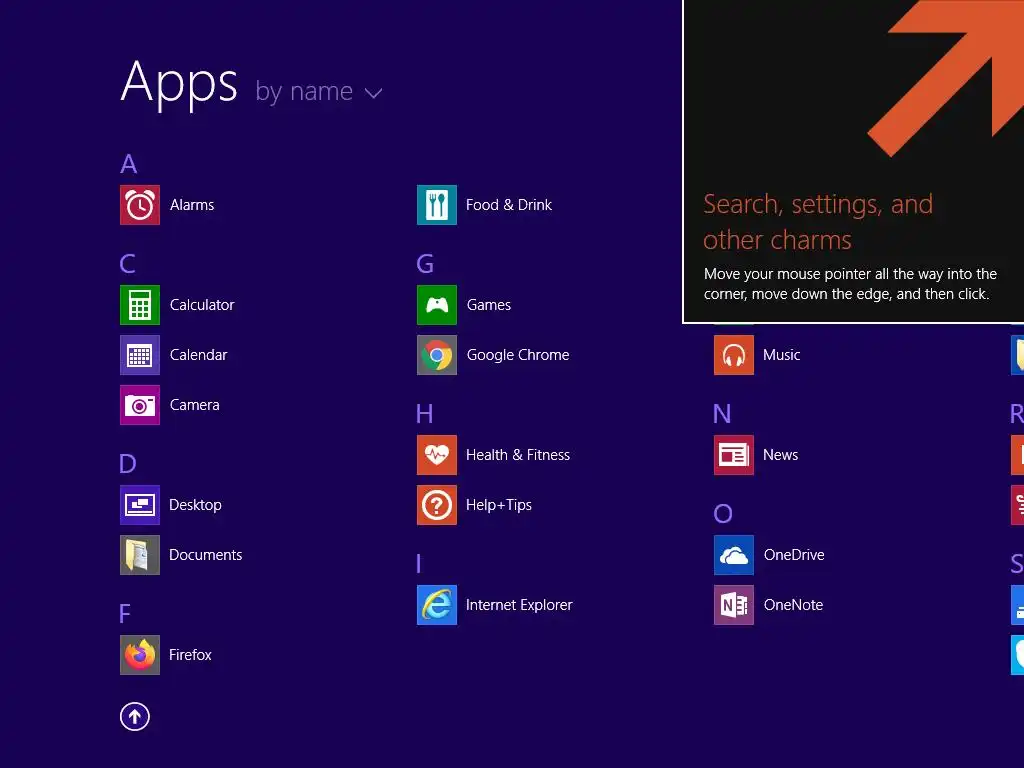This screenshot has height=768, width=1024.
Task: Click the 'Documents' text label
Action: click(206, 555)
